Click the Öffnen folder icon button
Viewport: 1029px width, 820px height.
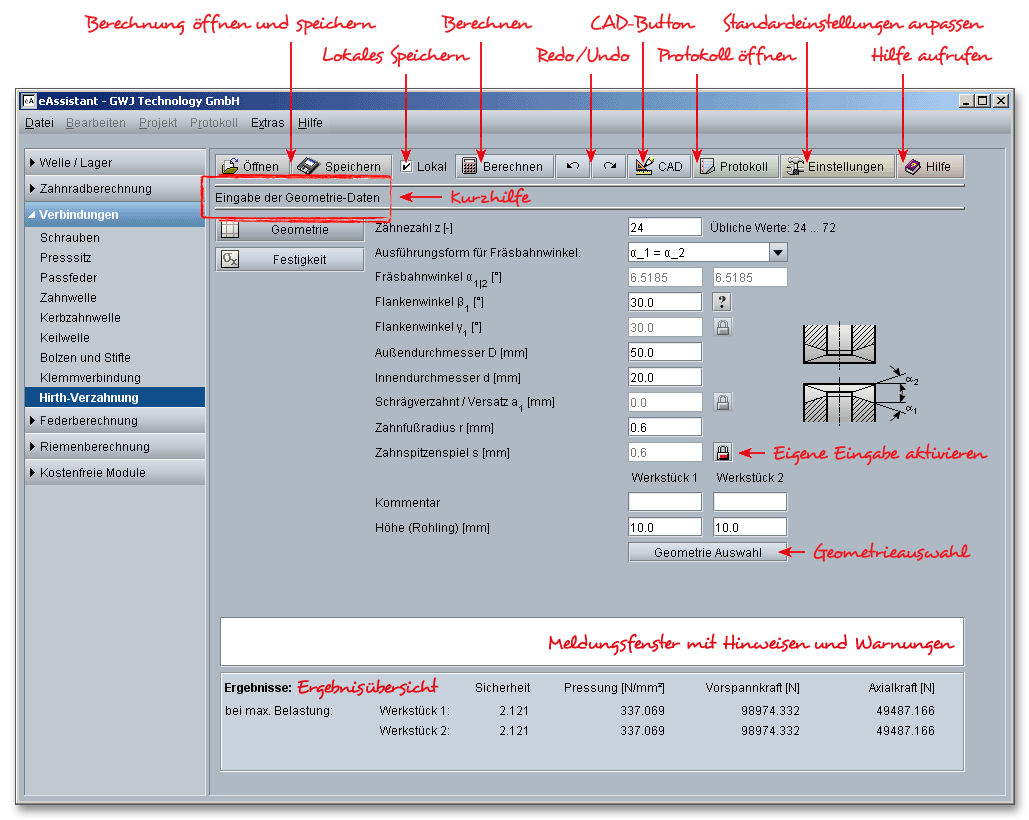(x=251, y=167)
